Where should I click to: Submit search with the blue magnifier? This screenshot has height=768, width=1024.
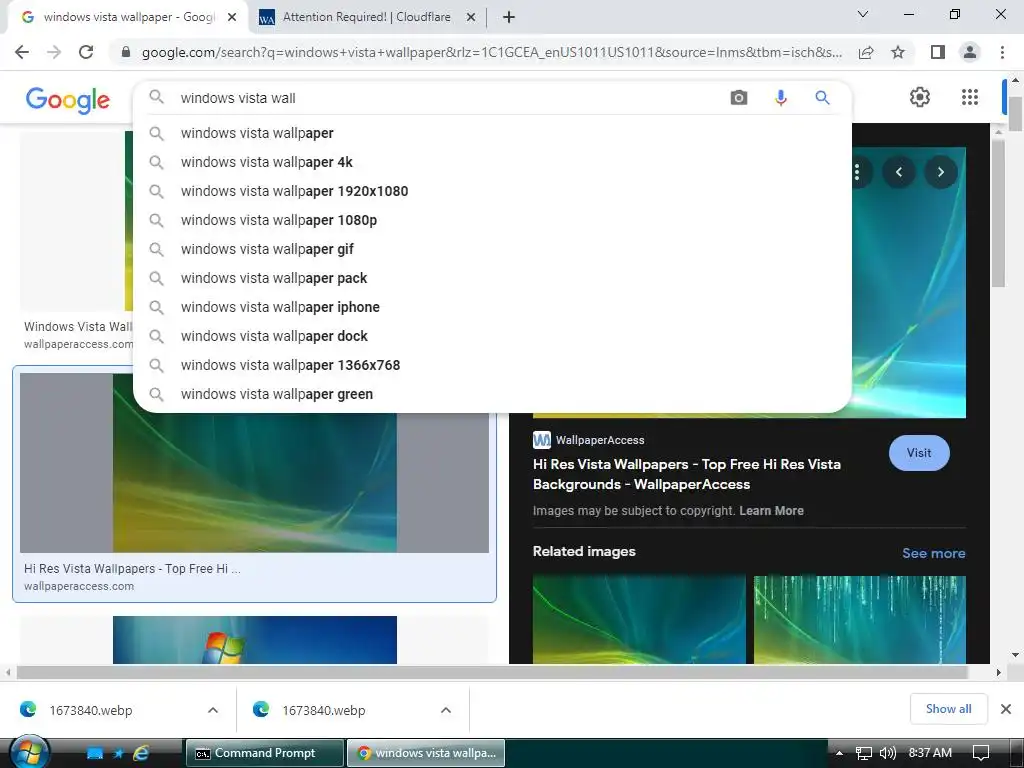click(x=822, y=98)
